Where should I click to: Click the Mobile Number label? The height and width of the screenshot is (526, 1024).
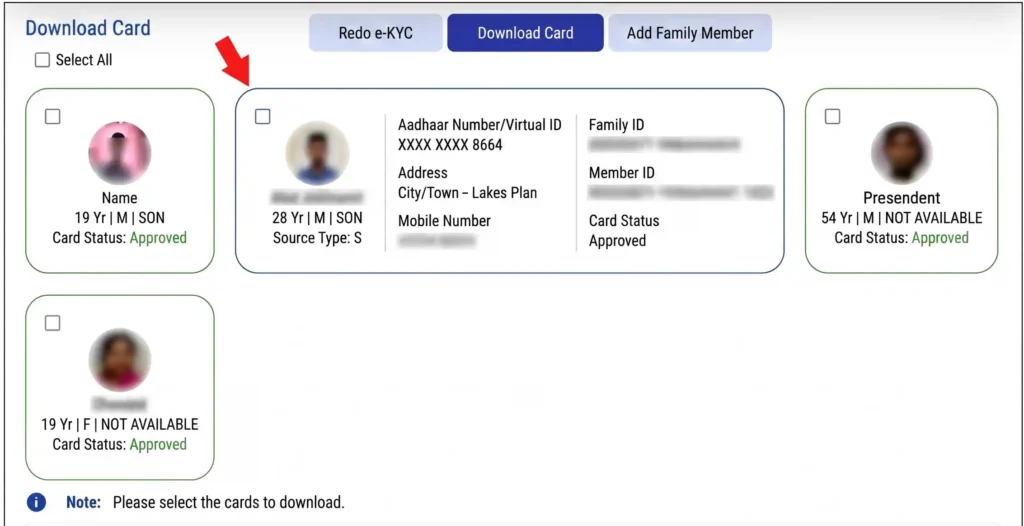444,221
